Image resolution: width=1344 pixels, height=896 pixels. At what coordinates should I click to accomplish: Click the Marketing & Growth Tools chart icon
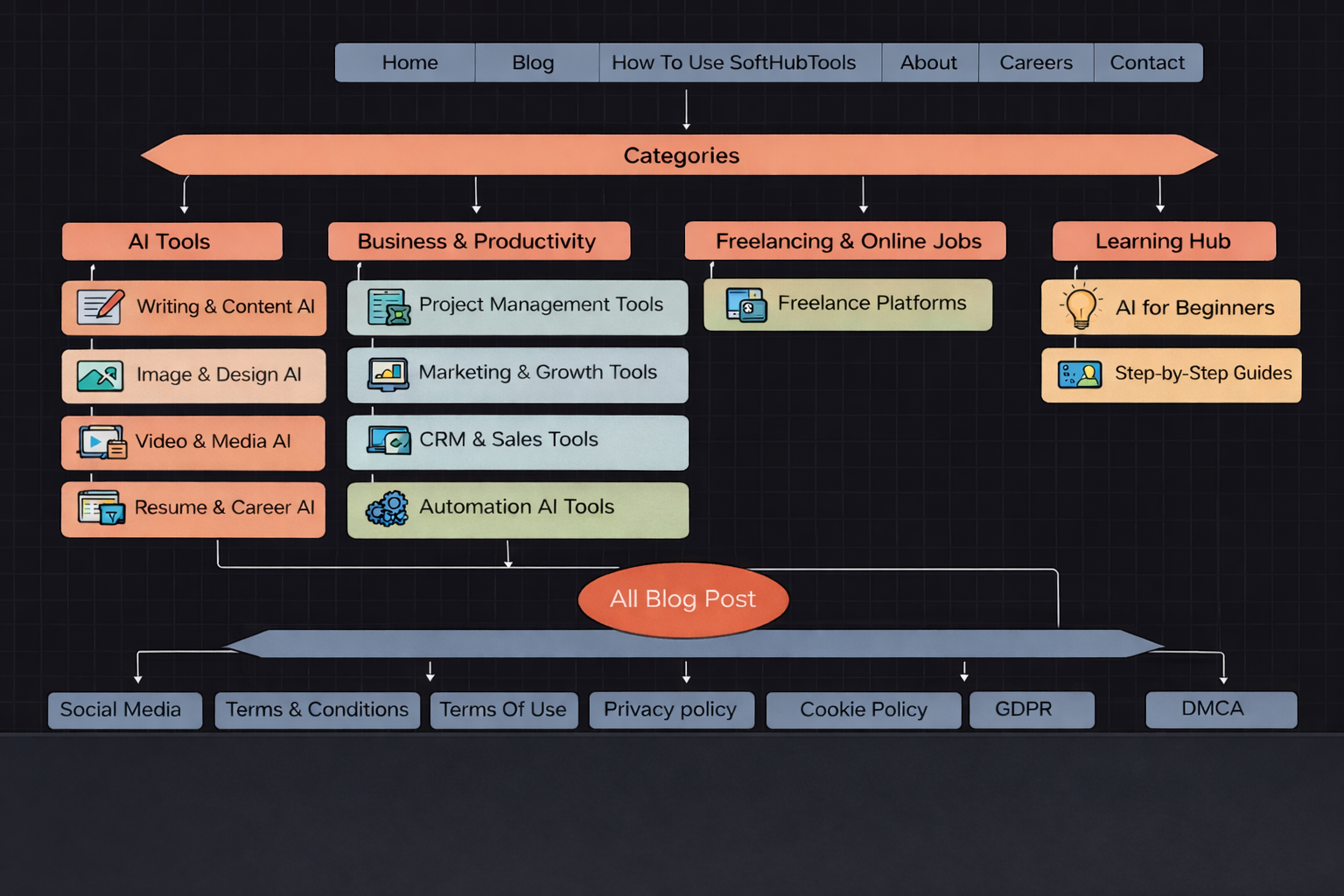click(x=388, y=374)
